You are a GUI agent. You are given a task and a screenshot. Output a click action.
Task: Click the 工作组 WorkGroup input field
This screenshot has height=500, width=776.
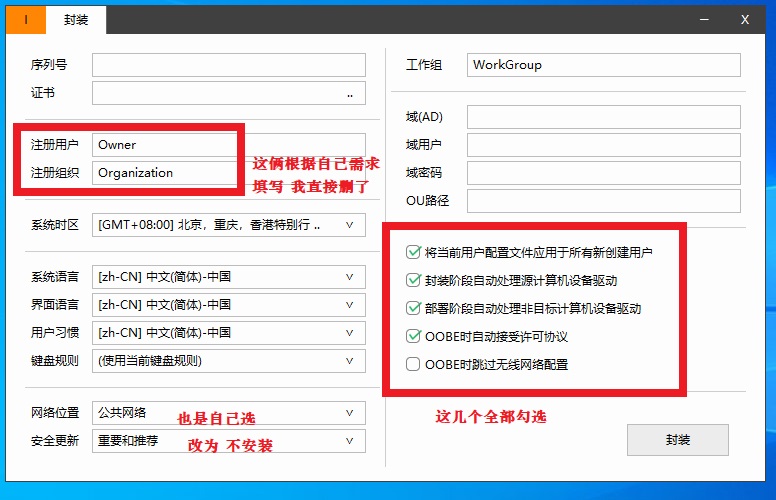[x=603, y=65]
